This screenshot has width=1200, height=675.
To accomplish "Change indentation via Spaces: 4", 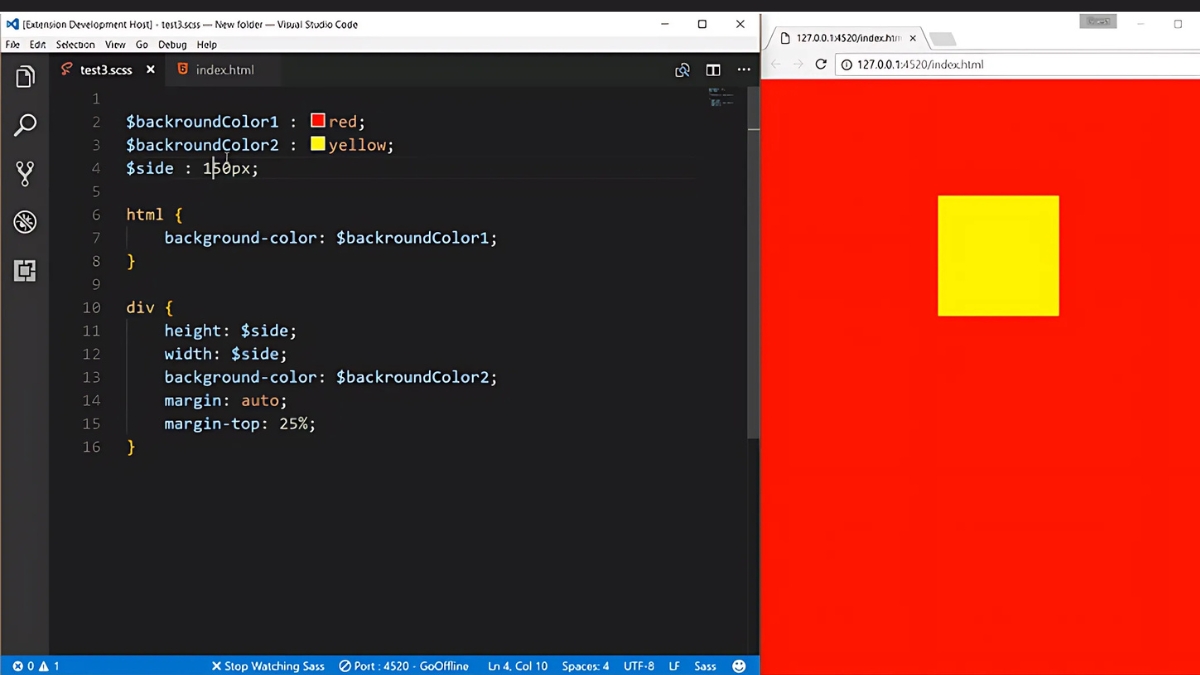I will (x=586, y=666).
